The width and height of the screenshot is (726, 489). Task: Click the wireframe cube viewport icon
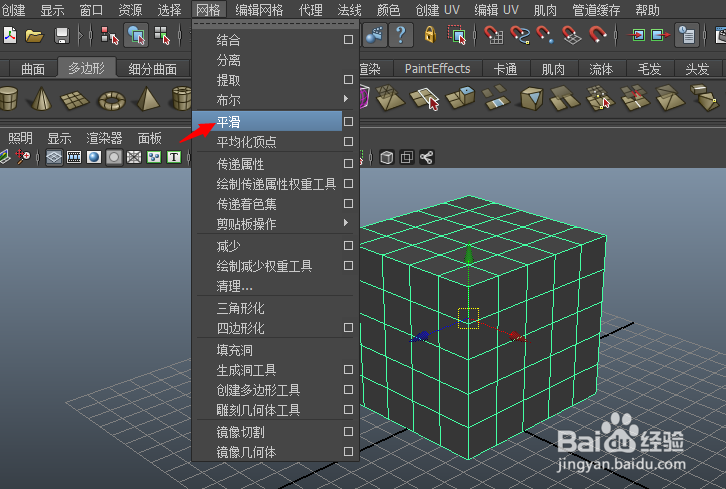pos(387,157)
